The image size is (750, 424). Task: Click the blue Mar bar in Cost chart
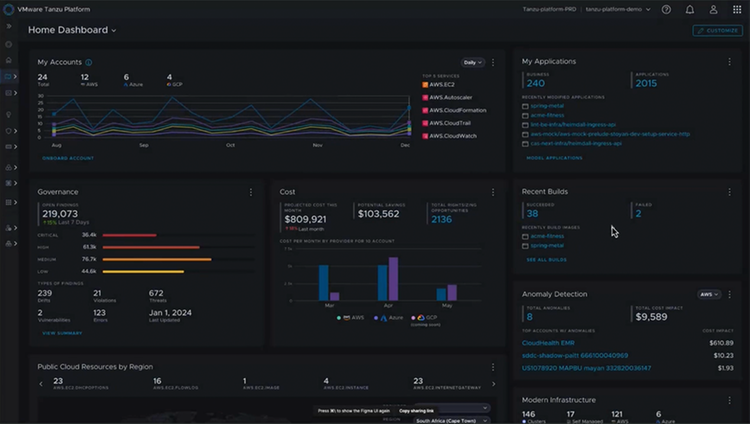(x=324, y=283)
